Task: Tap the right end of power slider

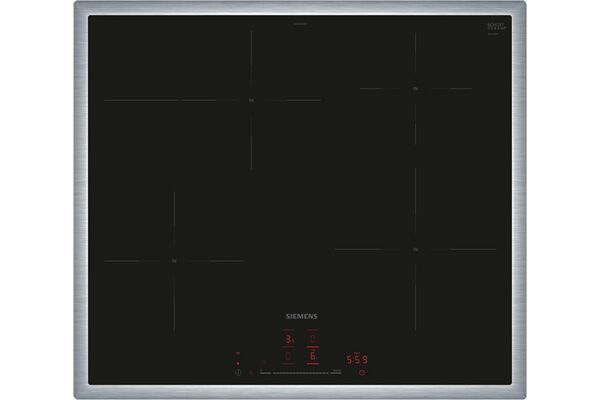Action: click(336, 372)
